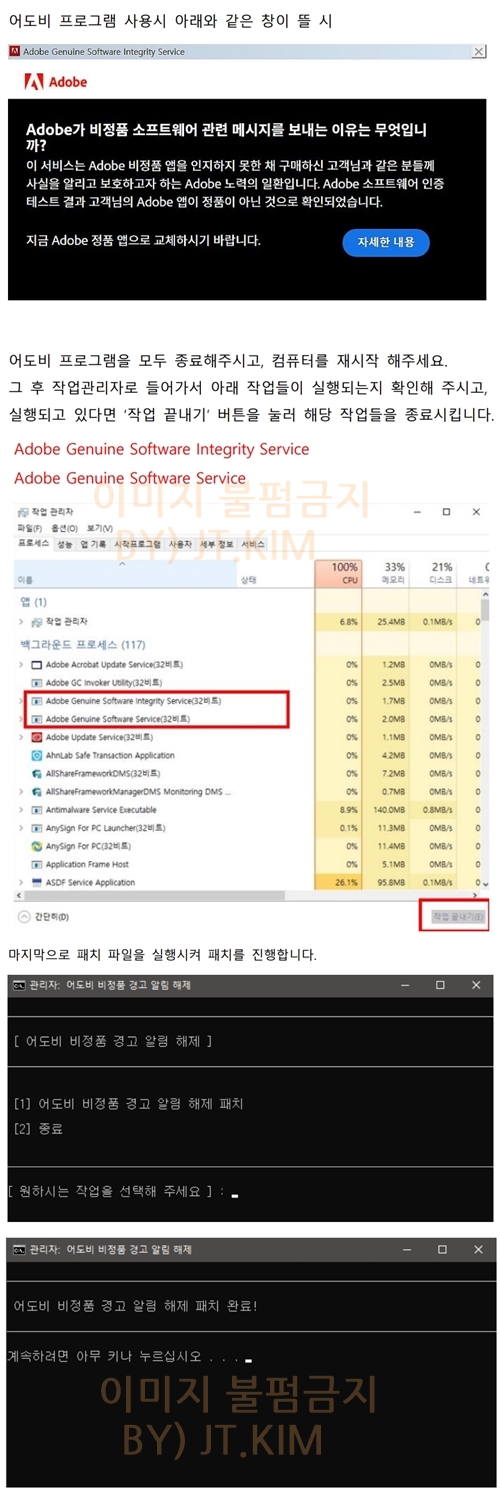Click Adobe Genuine Software Service icon
The width and height of the screenshot is (500, 1503).
point(37,719)
